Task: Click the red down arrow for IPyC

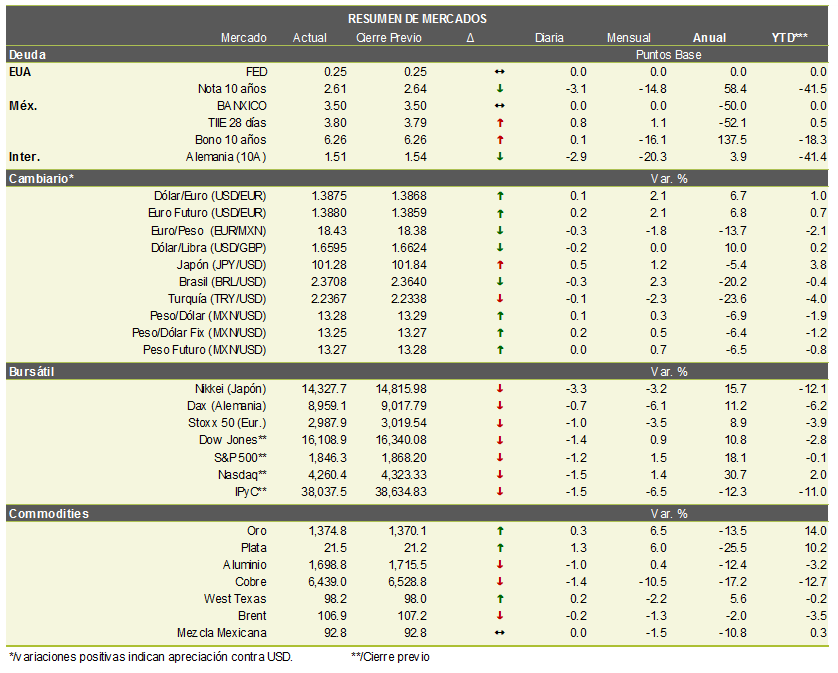Action: coord(500,491)
